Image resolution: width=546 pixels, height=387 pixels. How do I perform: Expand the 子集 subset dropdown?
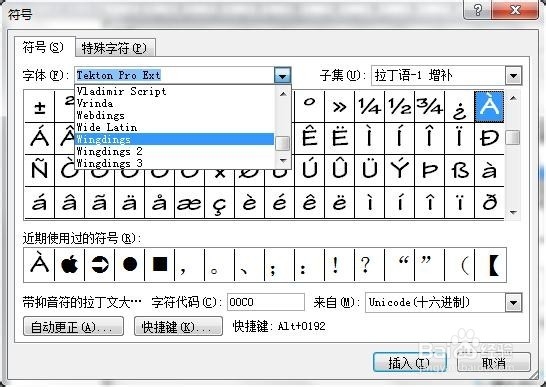point(514,75)
